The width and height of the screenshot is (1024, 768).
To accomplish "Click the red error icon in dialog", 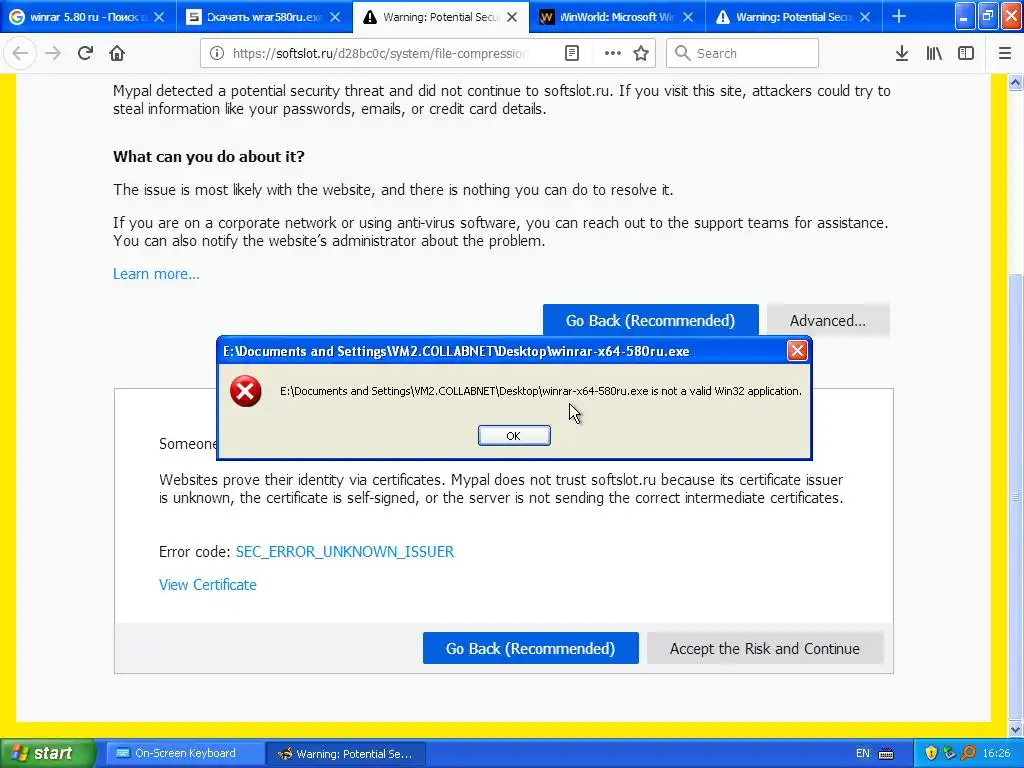I will point(246,391).
